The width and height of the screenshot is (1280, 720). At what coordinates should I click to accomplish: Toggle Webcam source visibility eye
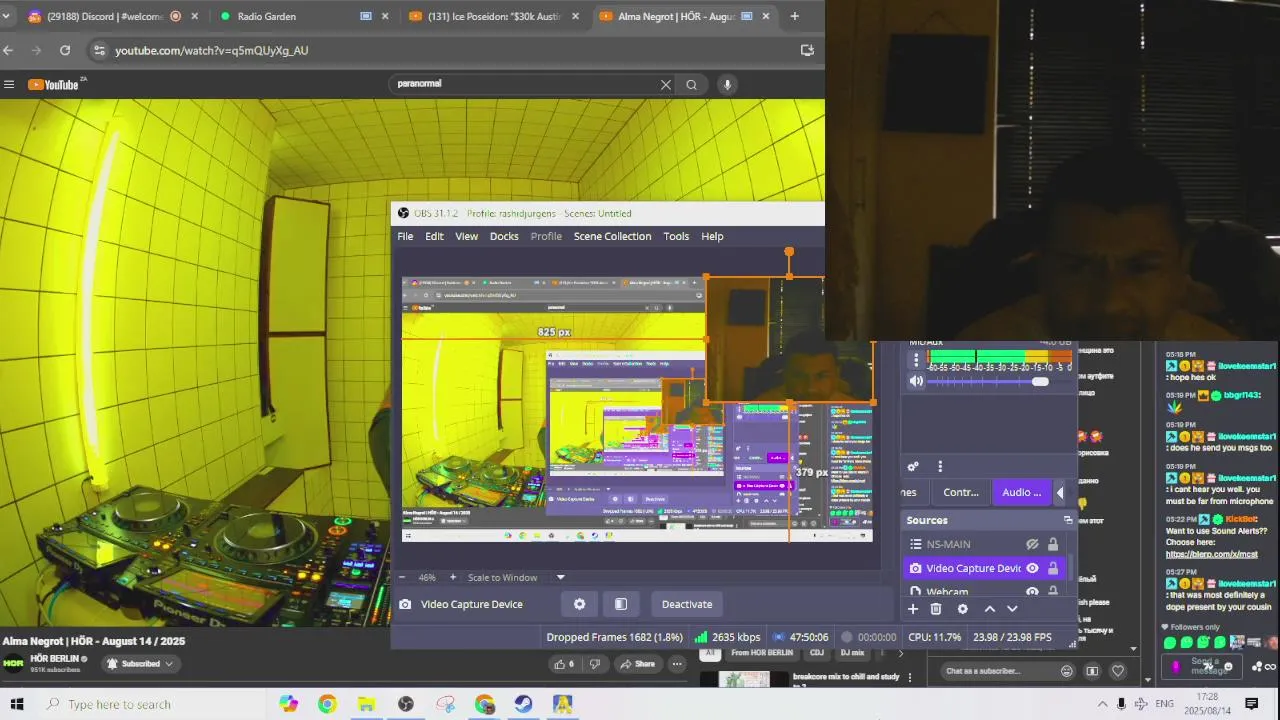click(x=1032, y=591)
